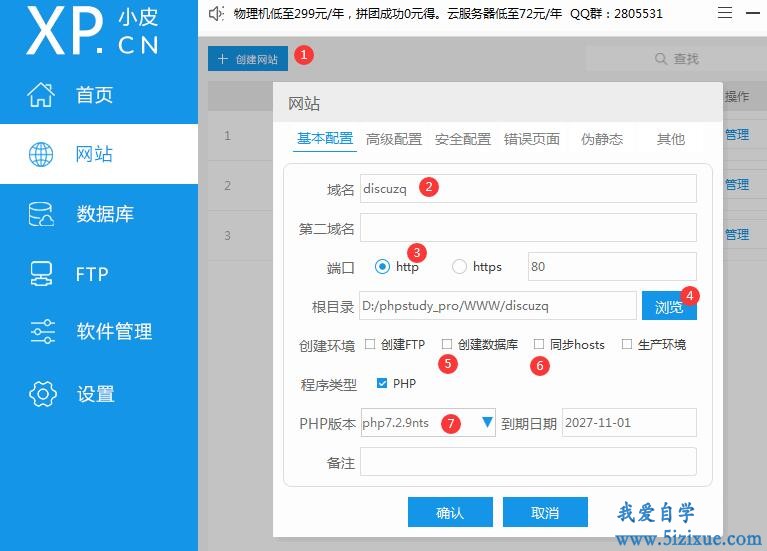Switch to the 伪静态 tab
Screen dimensions: 767x551
point(602,139)
